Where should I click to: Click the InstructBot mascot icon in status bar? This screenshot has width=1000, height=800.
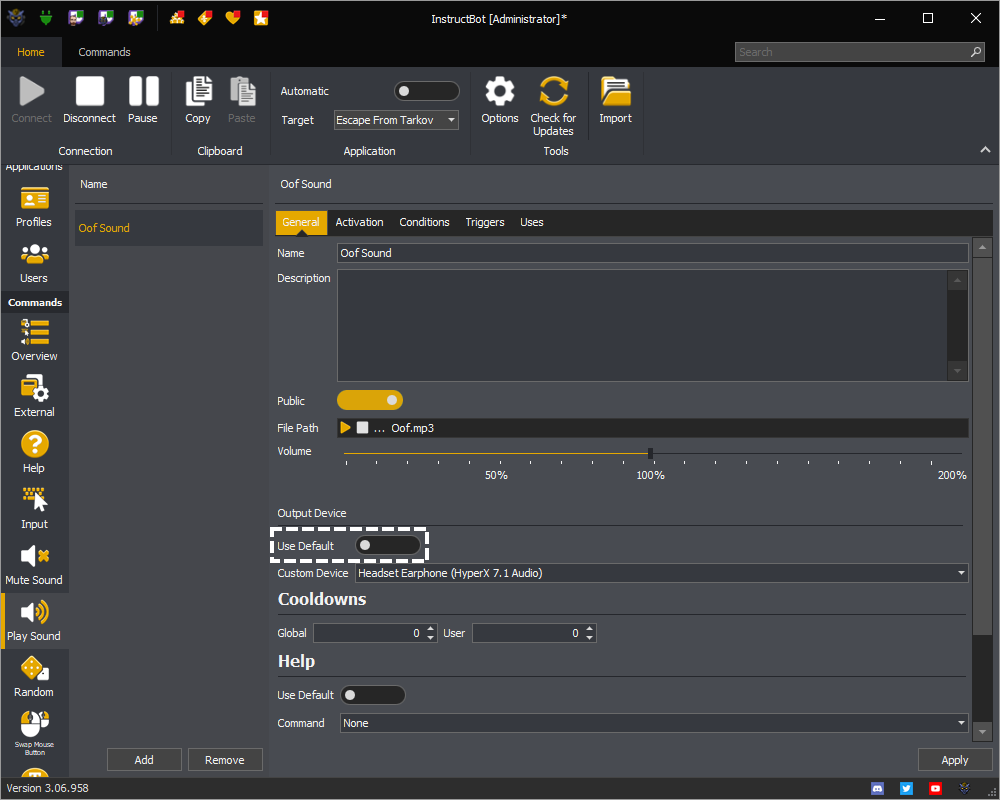pos(964,789)
